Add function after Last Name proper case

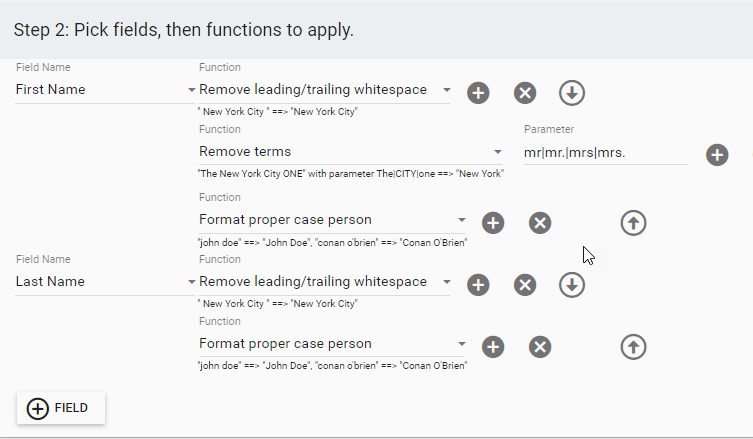coord(493,347)
